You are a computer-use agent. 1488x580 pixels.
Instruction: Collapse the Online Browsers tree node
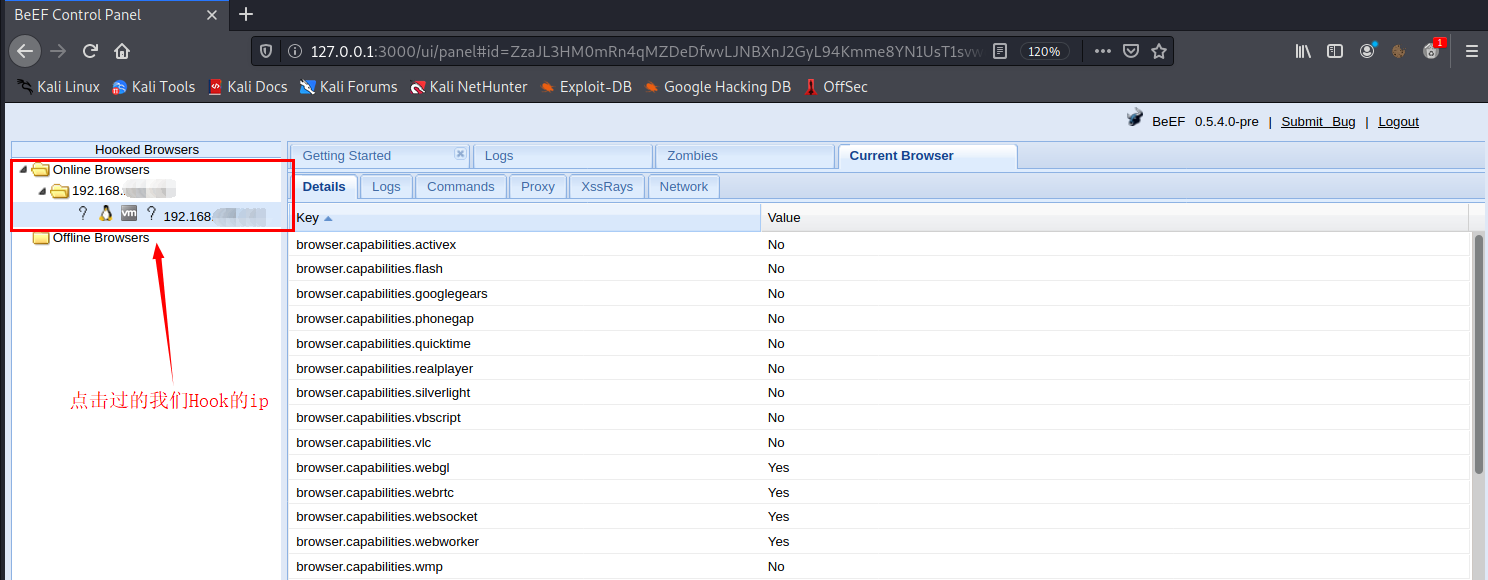click(23, 170)
